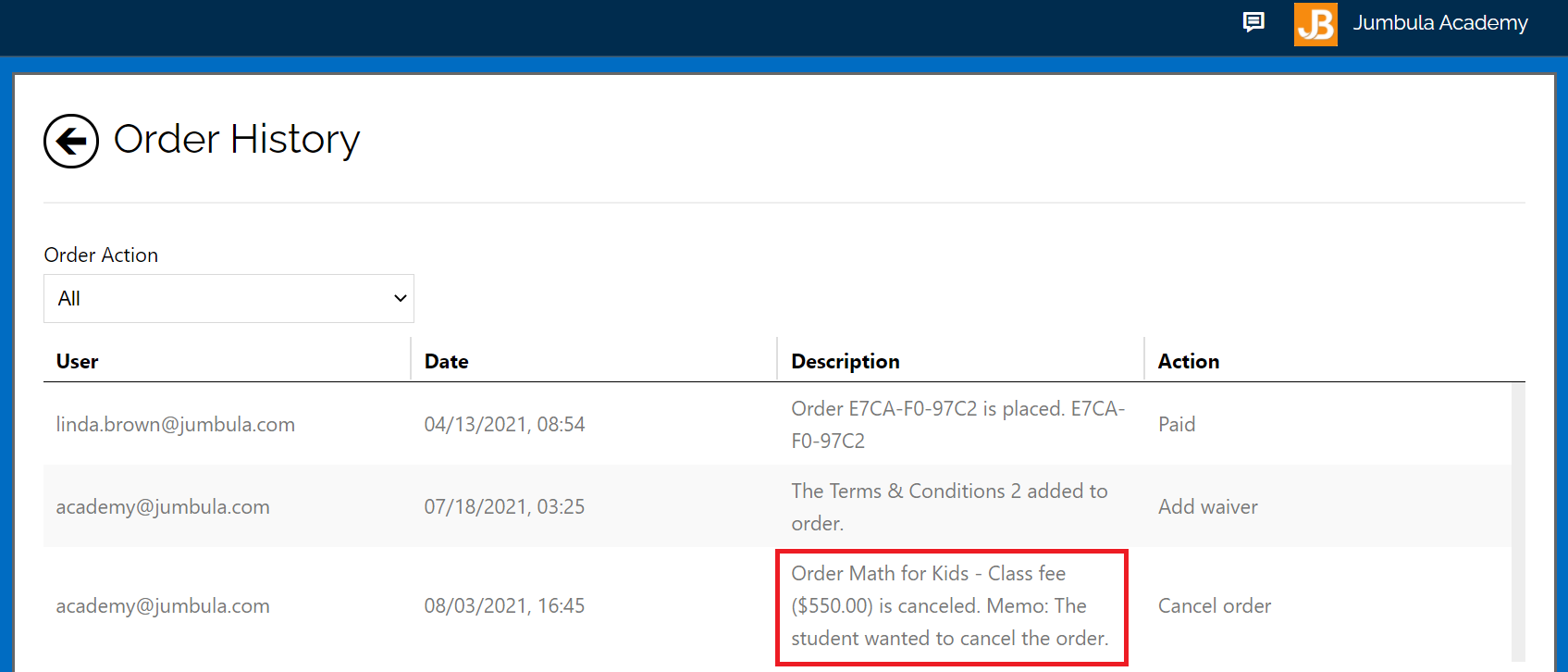Click the Description column header
Image resolution: width=1568 pixels, height=672 pixels.
pyautogui.click(x=845, y=361)
